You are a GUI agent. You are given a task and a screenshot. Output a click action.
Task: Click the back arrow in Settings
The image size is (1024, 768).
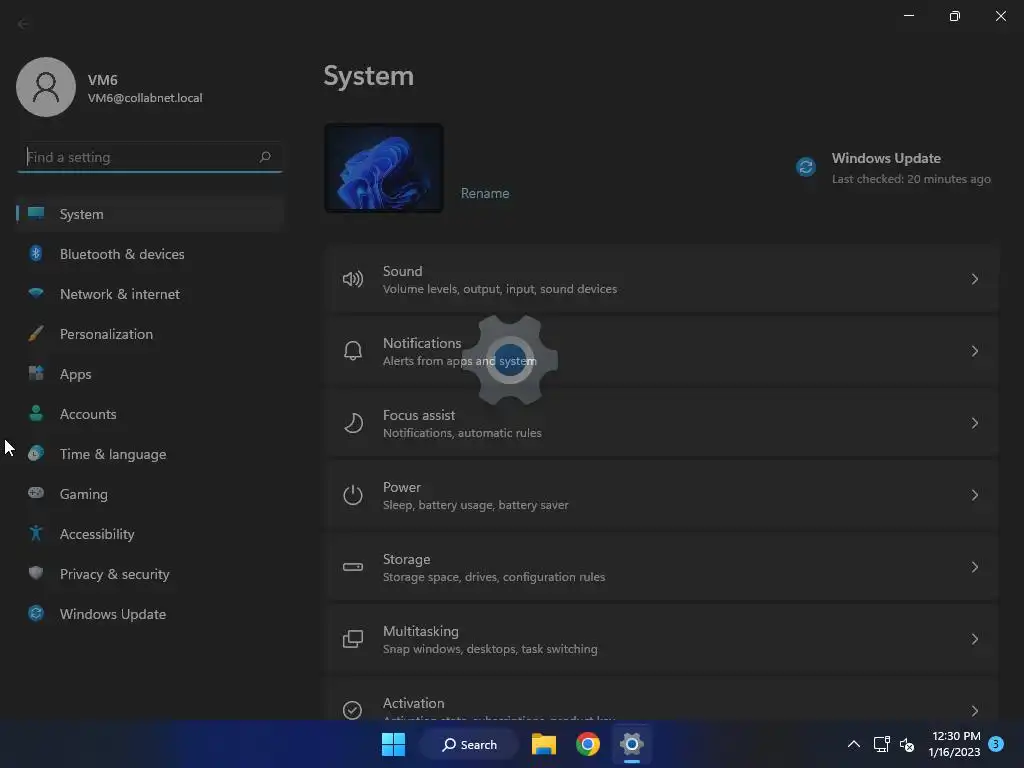pyautogui.click(x=24, y=24)
